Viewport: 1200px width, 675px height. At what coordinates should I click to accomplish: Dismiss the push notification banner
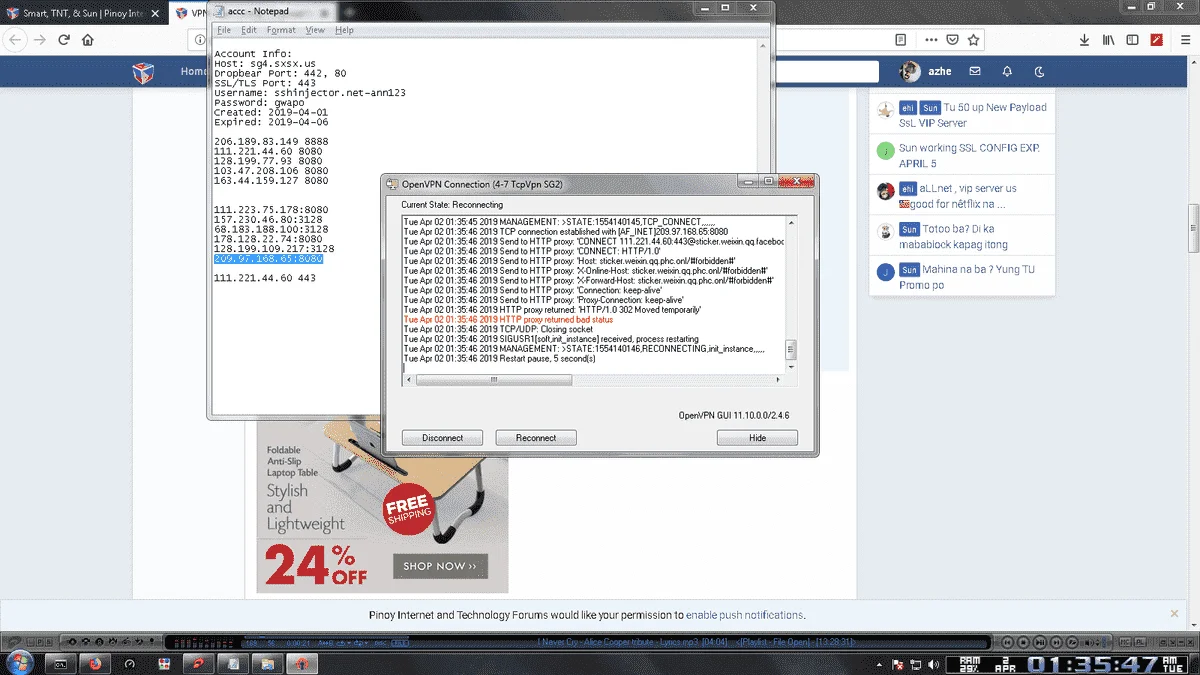(x=1175, y=613)
